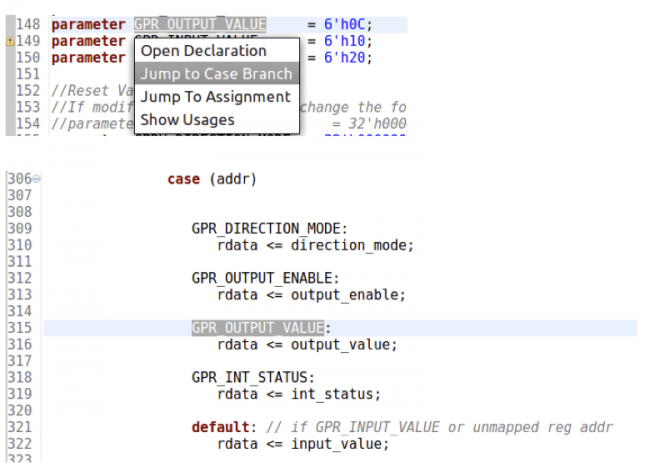Collapse the case block fold at line 306
The image size is (650, 468).
36,179
